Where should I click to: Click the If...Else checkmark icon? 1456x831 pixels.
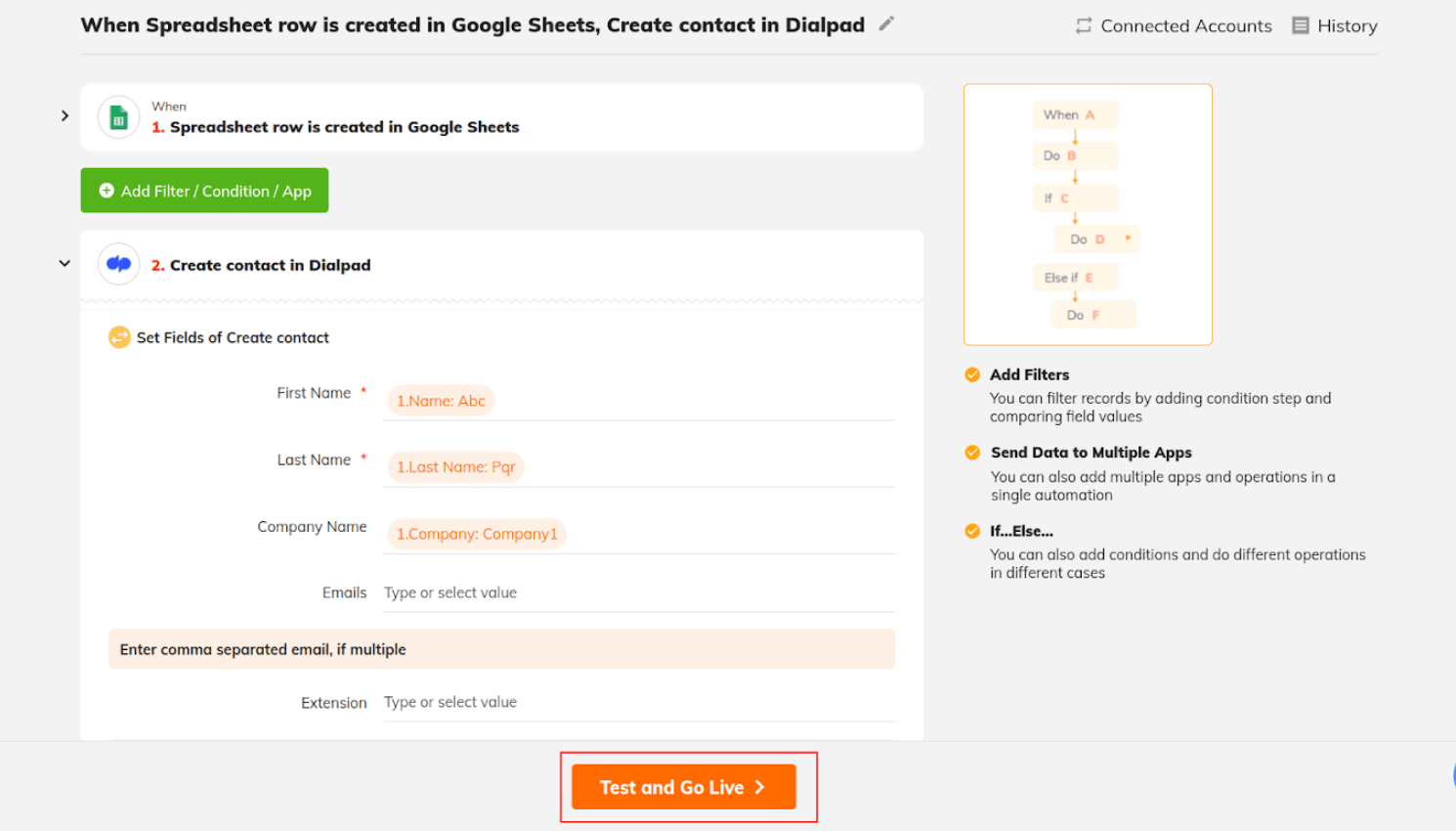point(972,531)
